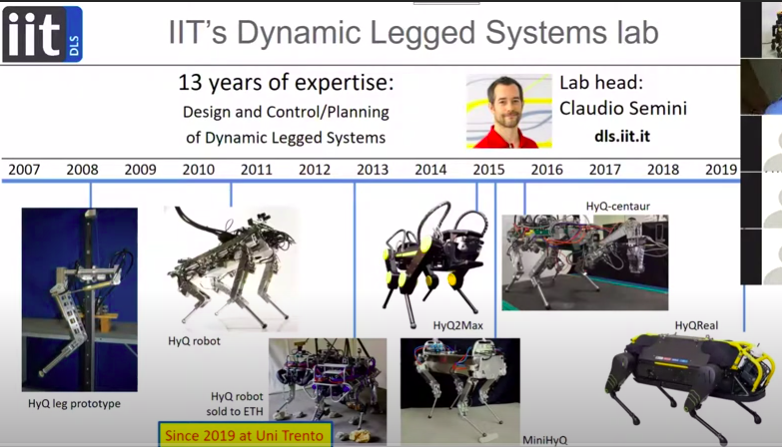Select the "HyQ2Max" caption
Screen dimensions: 782x447
coord(458,326)
